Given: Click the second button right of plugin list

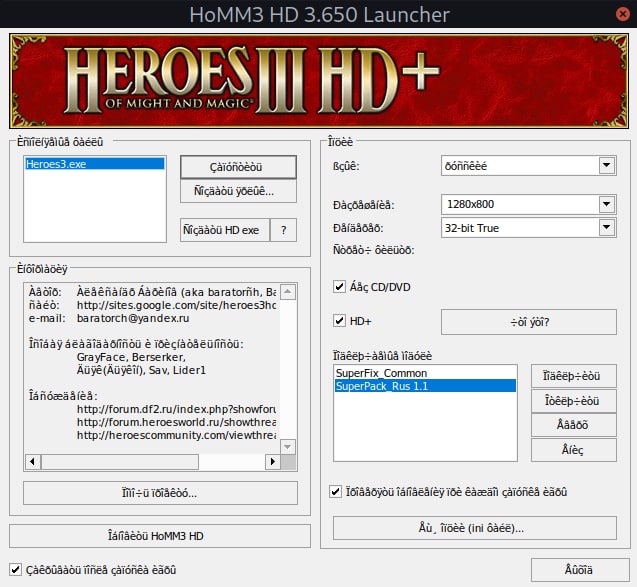Looking at the screenshot, I should [574, 401].
